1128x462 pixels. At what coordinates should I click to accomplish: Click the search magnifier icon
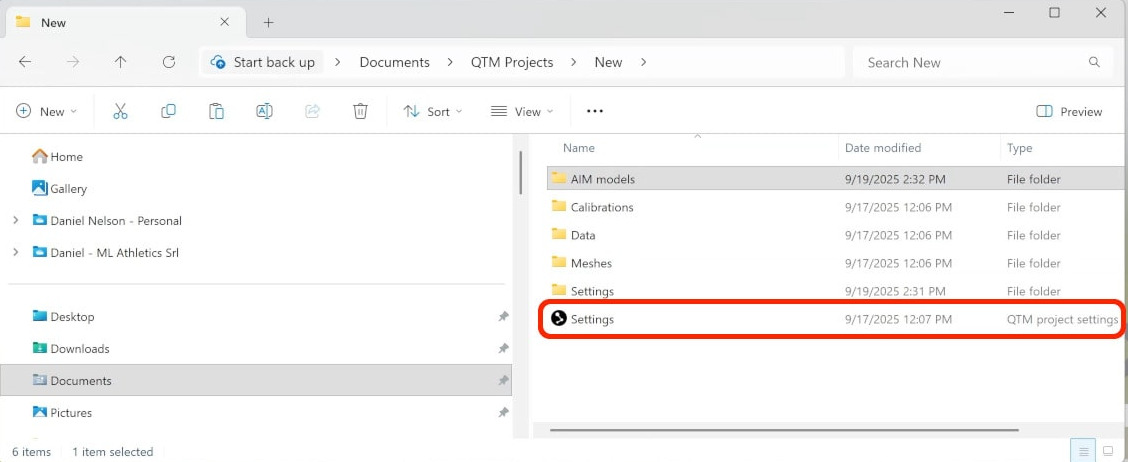[1094, 63]
